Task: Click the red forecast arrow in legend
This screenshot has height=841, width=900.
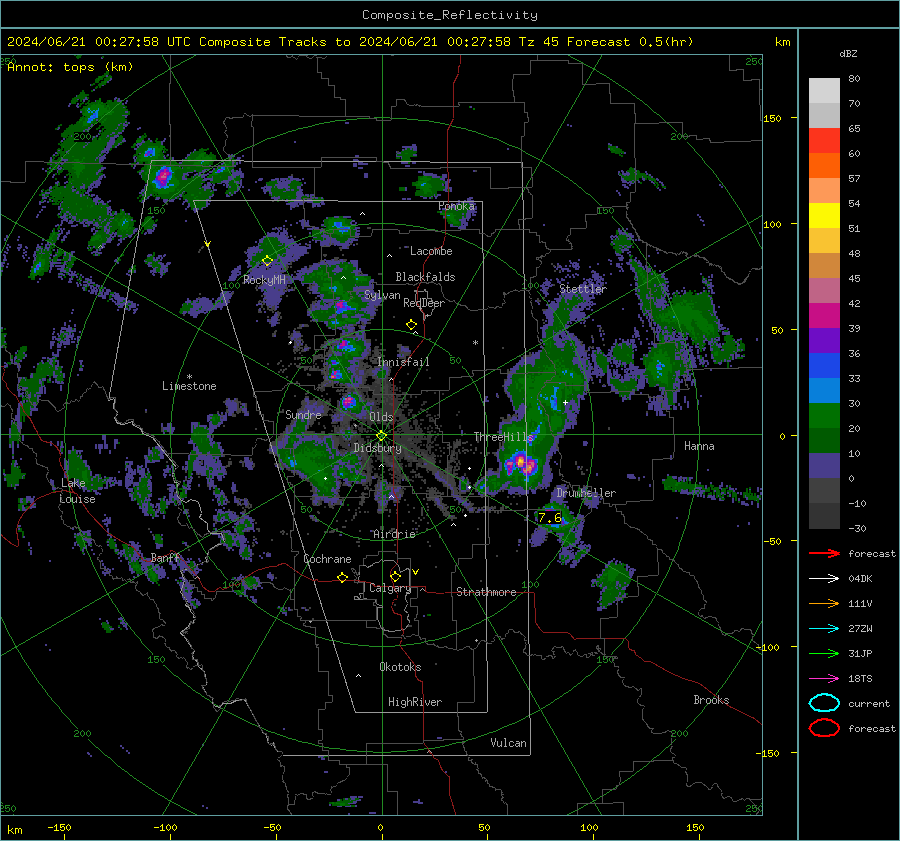Action: tap(824, 553)
